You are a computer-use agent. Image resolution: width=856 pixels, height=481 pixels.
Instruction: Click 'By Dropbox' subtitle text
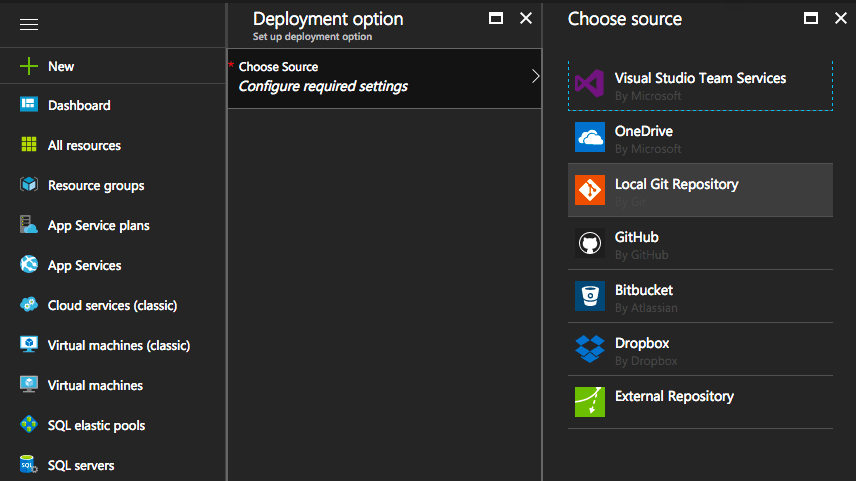pos(646,361)
